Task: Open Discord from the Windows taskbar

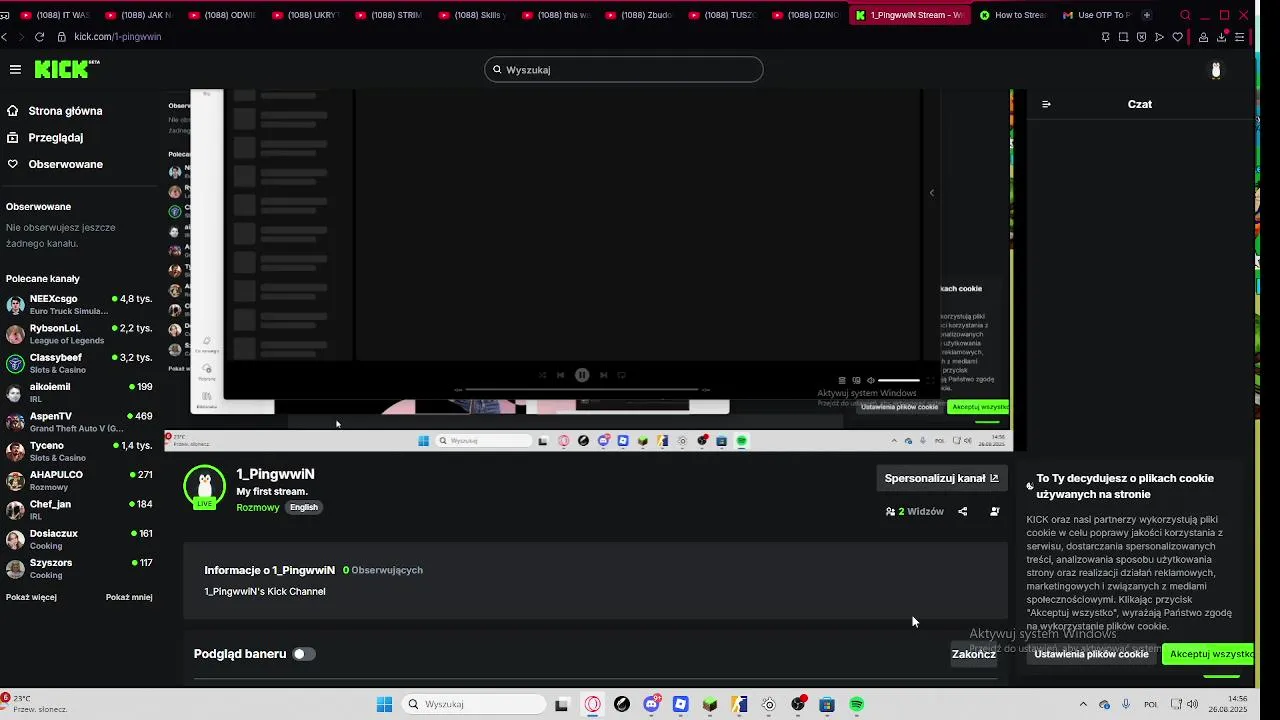Action: click(652, 704)
